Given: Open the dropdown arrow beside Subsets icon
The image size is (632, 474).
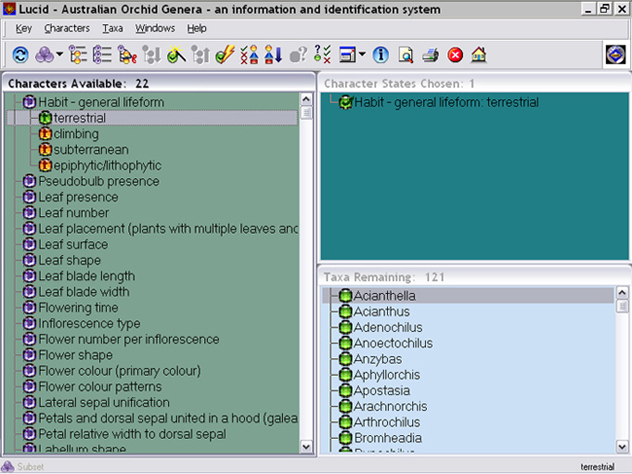Looking at the screenshot, I should (60, 54).
